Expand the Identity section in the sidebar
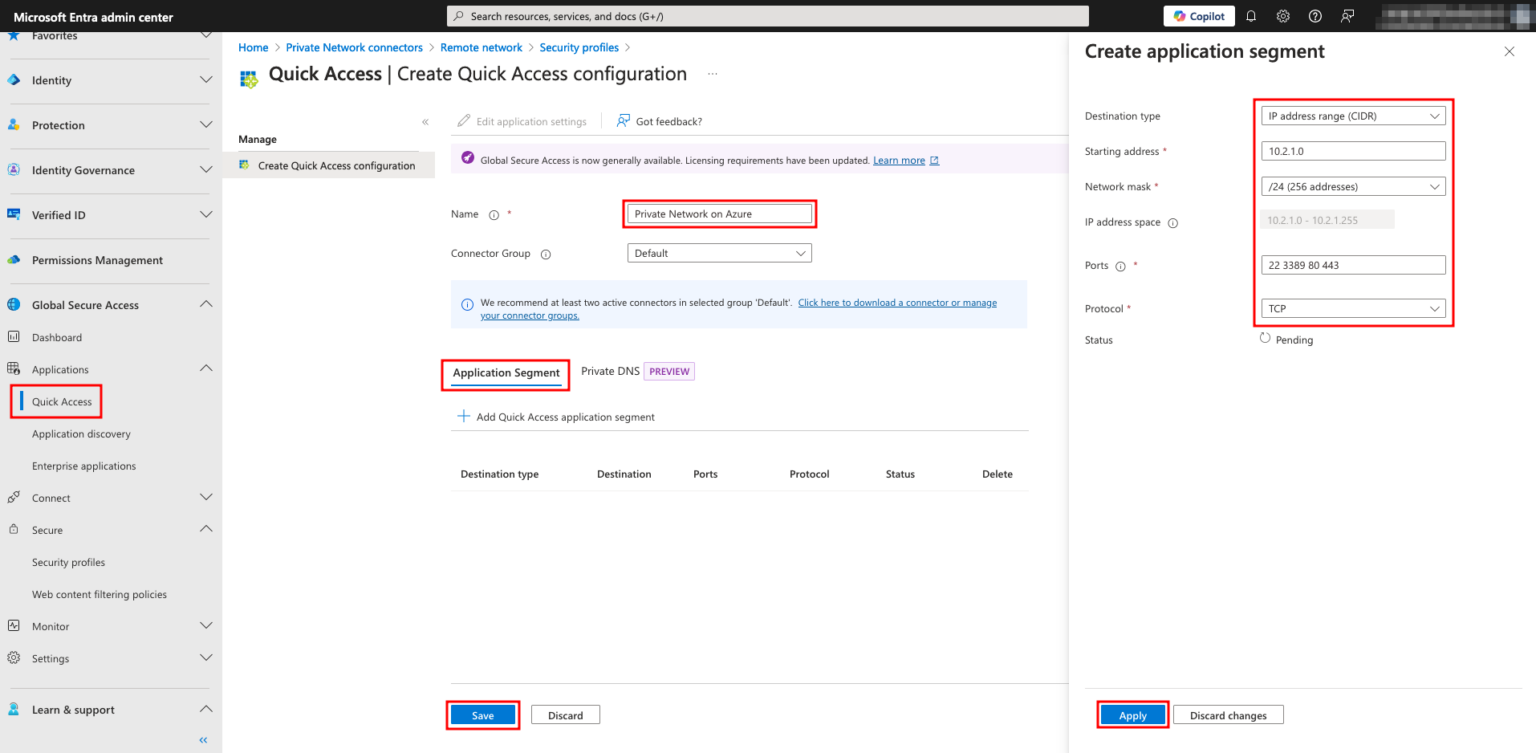The width and height of the screenshot is (1536, 753). point(206,80)
